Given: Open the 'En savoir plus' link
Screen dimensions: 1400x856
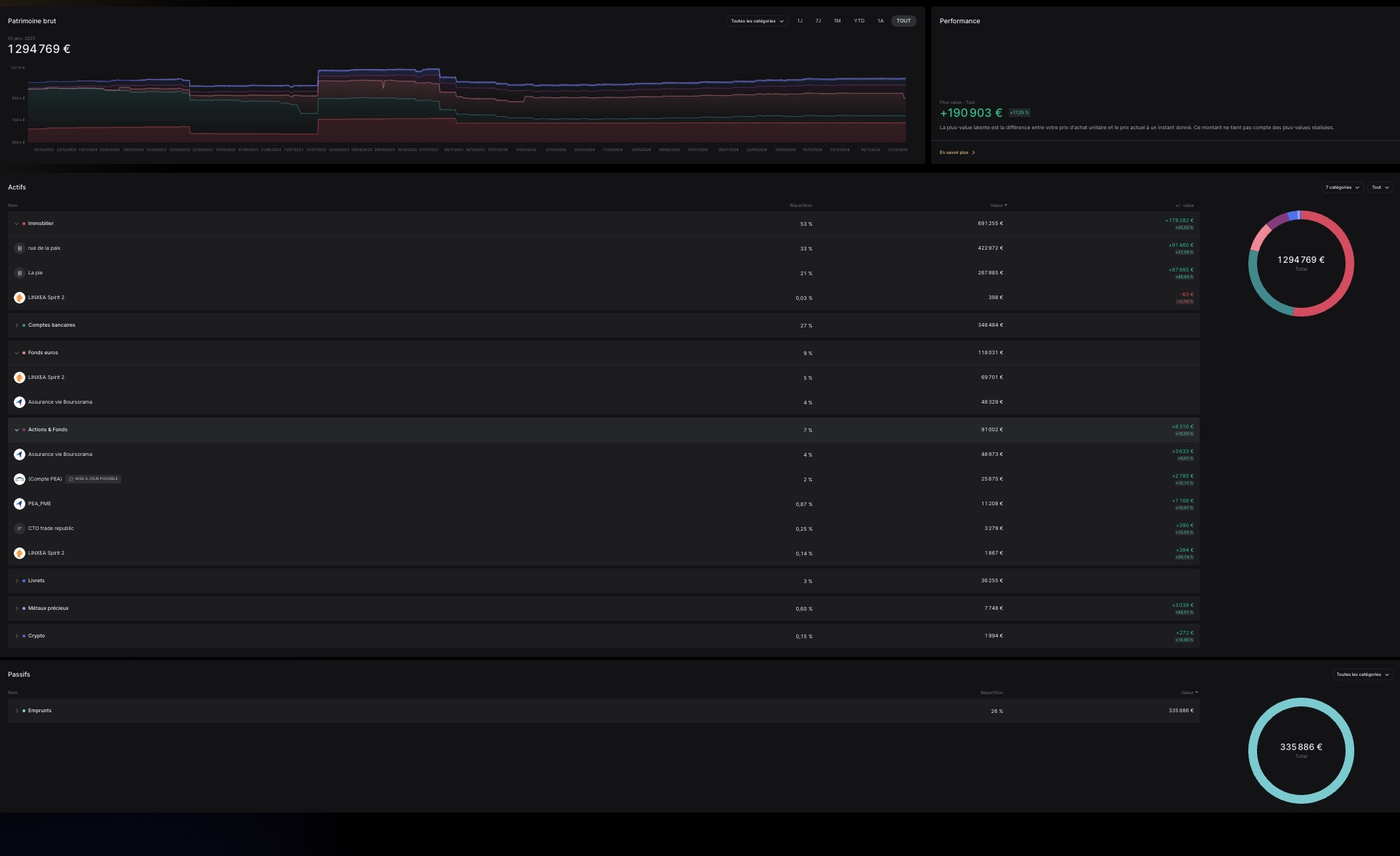Looking at the screenshot, I should 957,152.
